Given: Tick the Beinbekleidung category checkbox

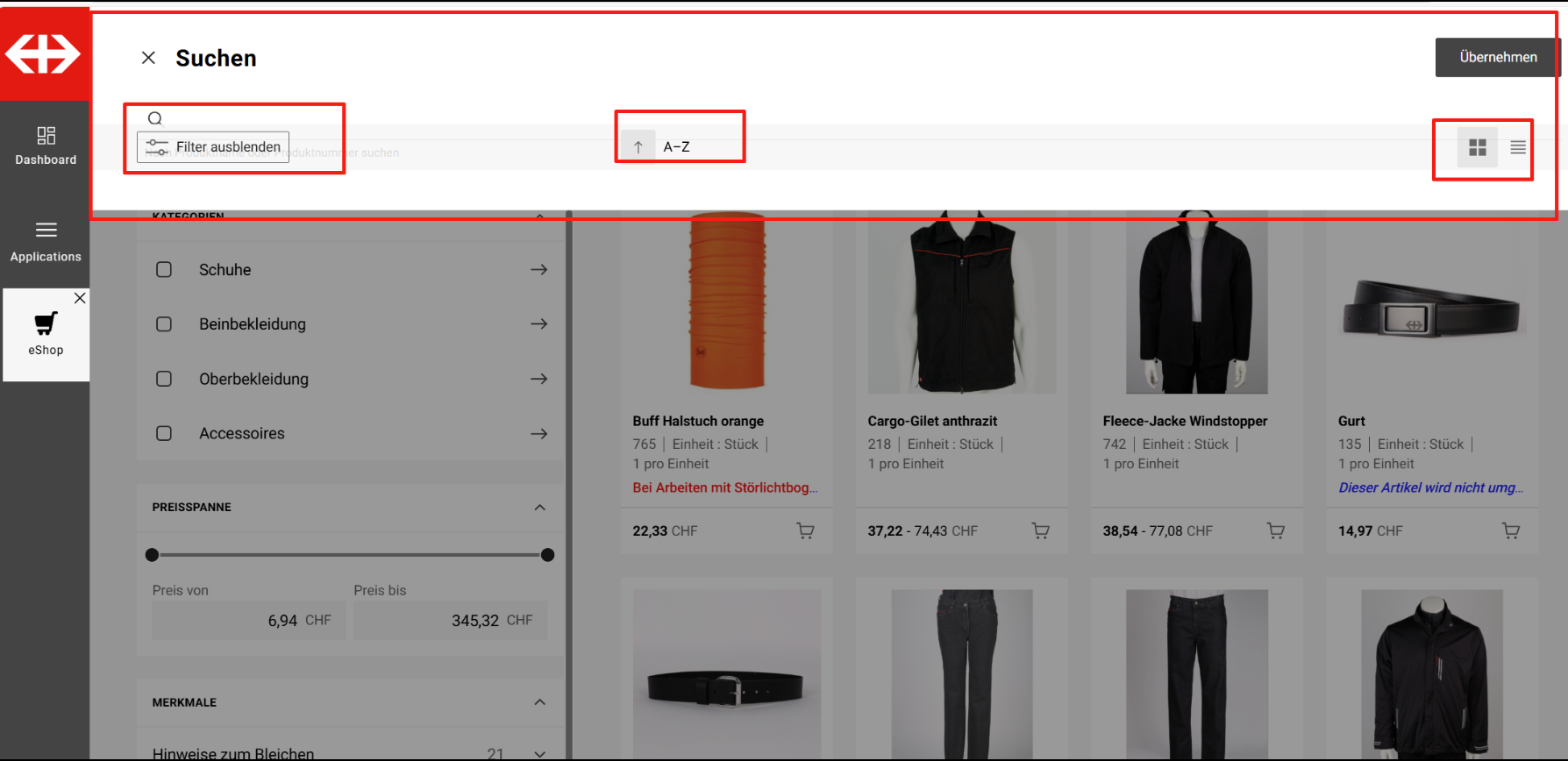Looking at the screenshot, I should tap(164, 324).
